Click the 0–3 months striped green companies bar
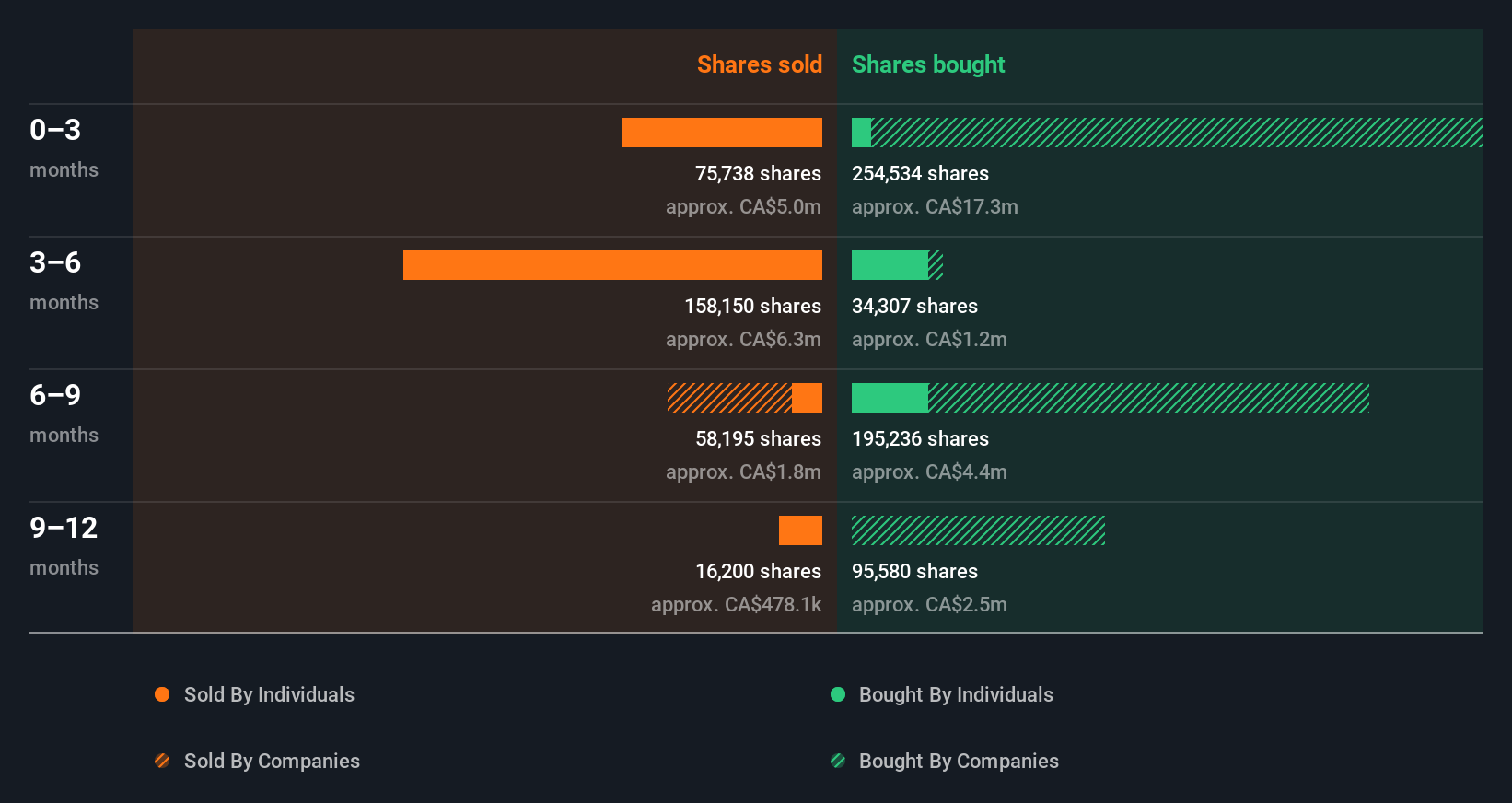 pyautogui.click(x=1177, y=133)
